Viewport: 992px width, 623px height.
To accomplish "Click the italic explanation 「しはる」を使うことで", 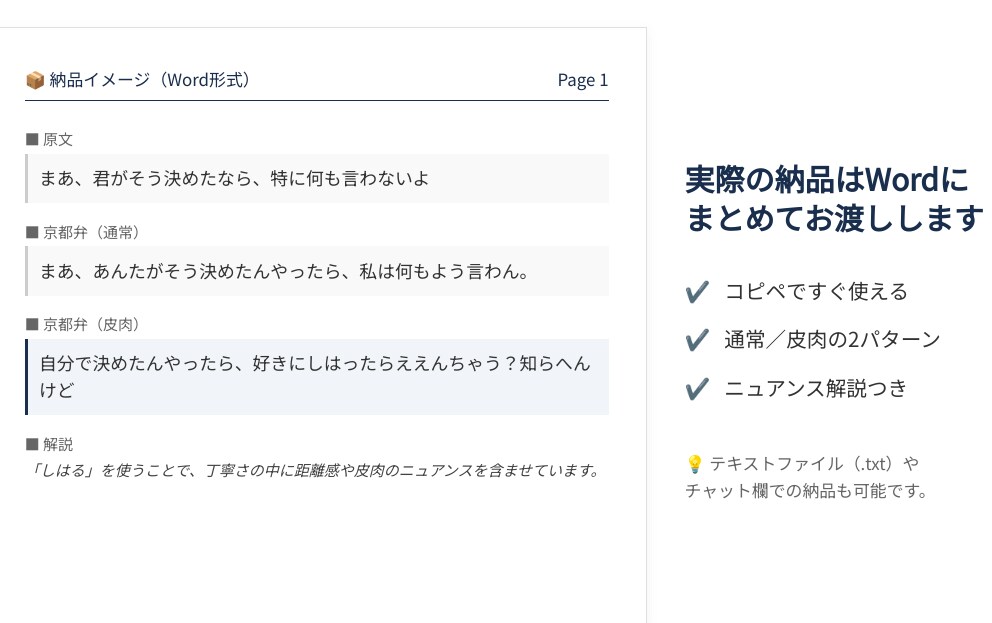I will click(x=314, y=471).
